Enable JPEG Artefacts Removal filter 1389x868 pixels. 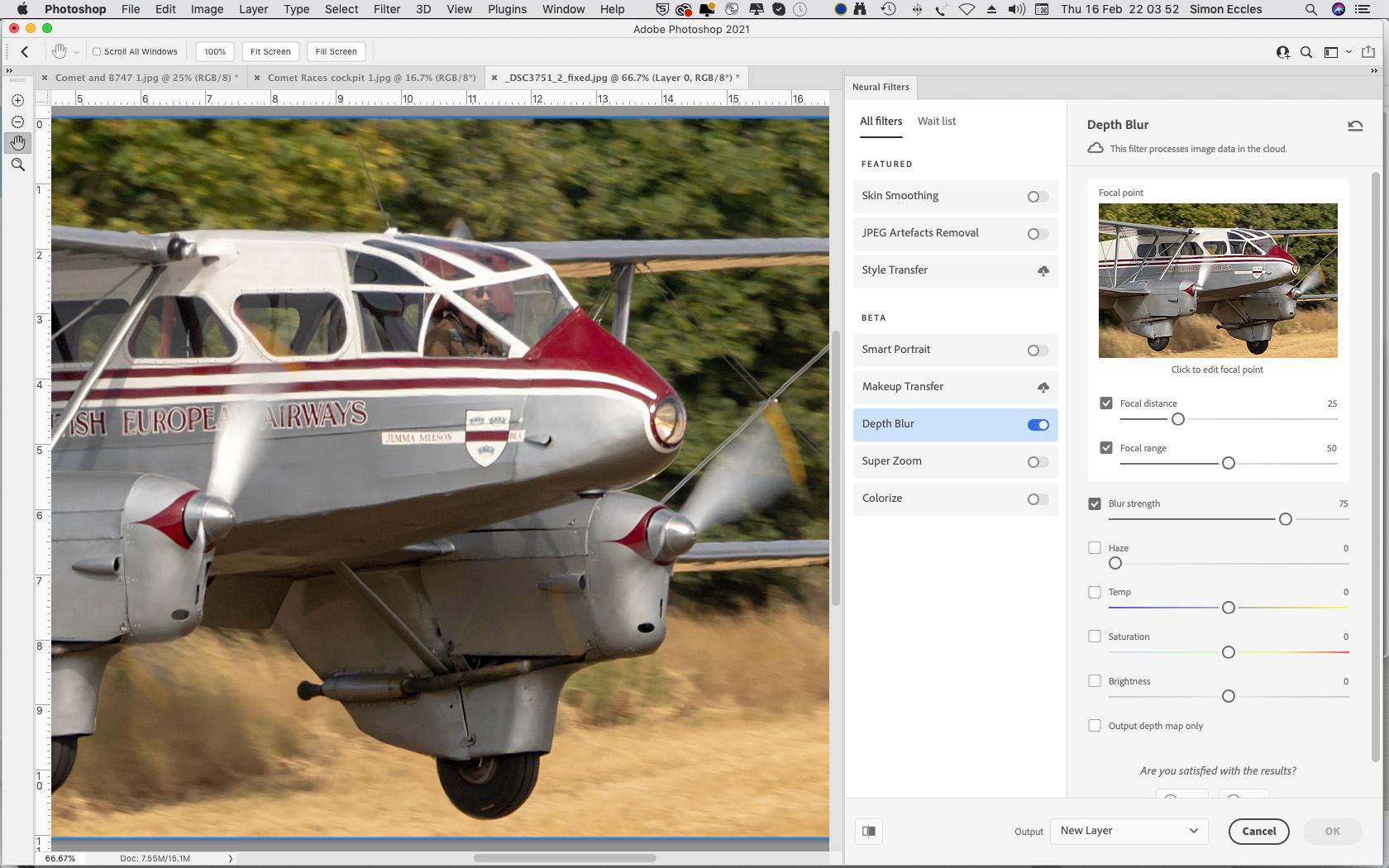point(1038,234)
